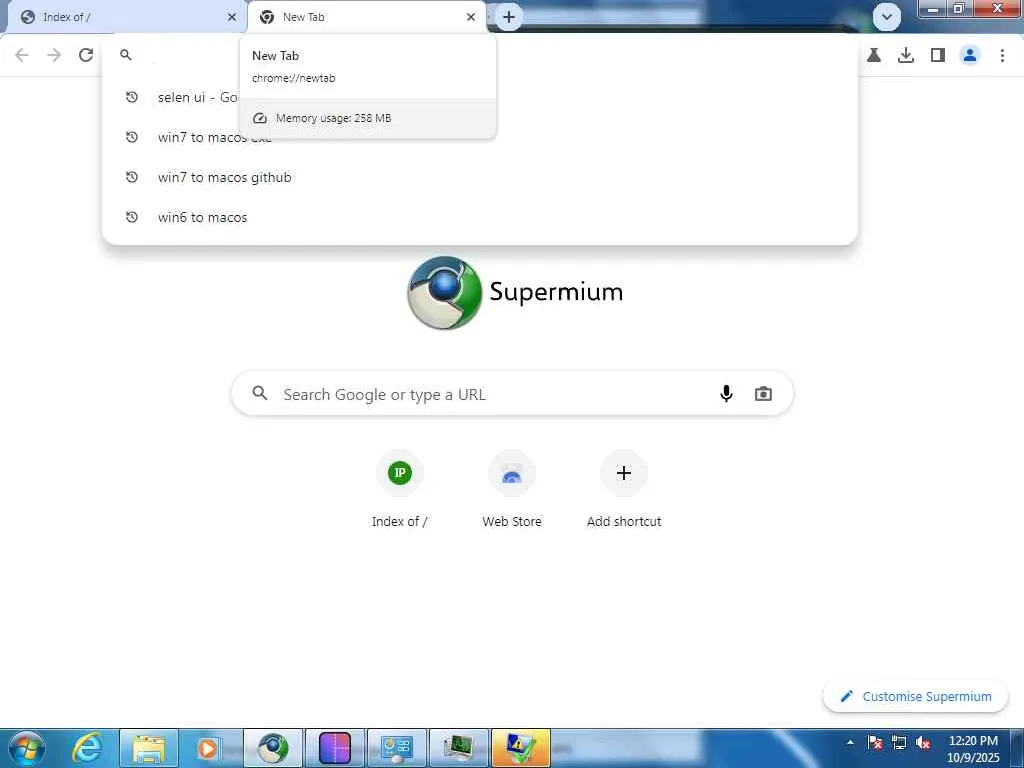Image resolution: width=1024 pixels, height=768 pixels.
Task: Open the experiments flask icon
Action: 874,55
